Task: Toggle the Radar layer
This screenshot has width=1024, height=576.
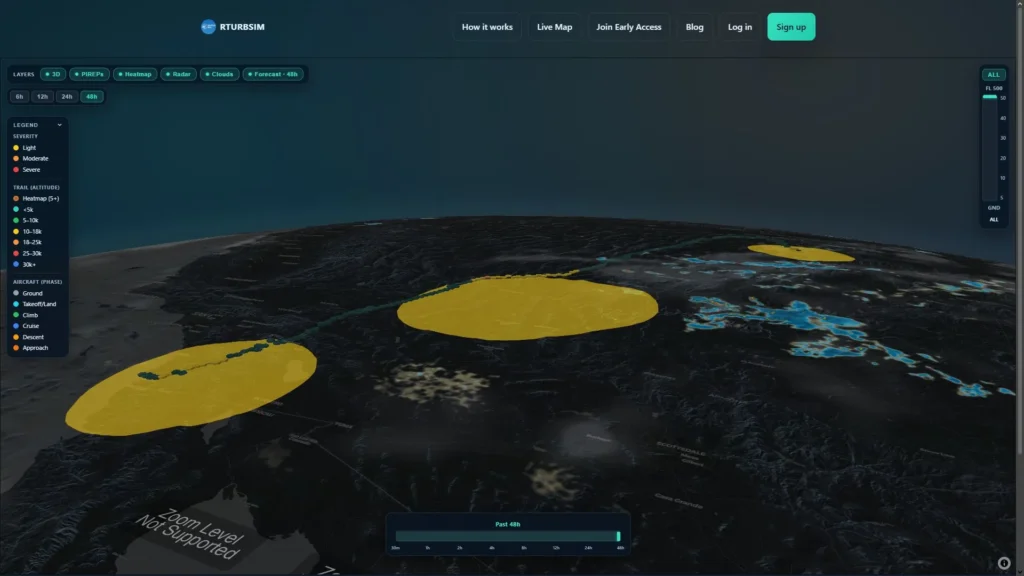Action: pyautogui.click(x=178, y=74)
